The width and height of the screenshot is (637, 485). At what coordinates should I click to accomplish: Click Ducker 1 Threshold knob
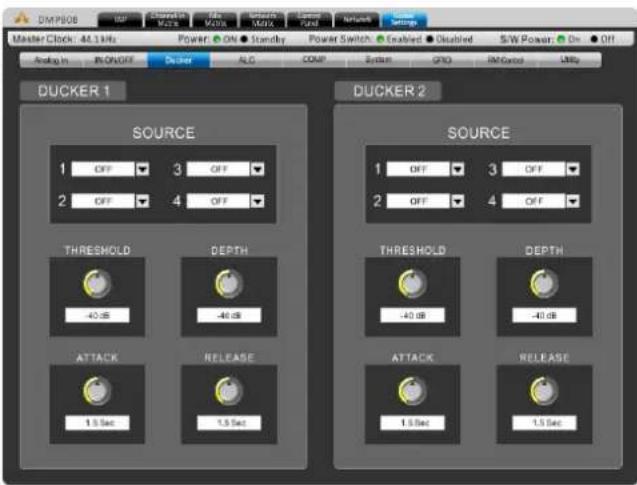[97, 283]
